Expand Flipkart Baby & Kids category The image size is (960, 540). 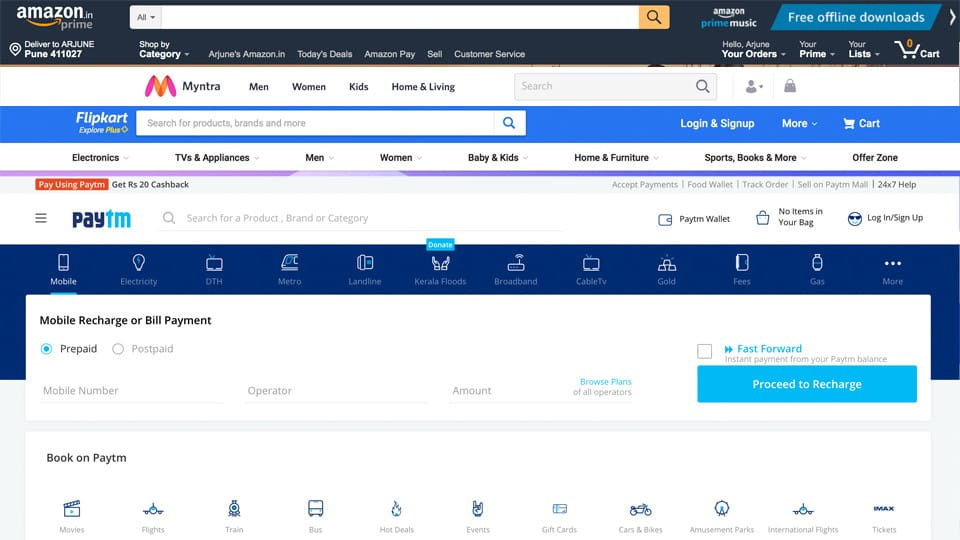(498, 158)
